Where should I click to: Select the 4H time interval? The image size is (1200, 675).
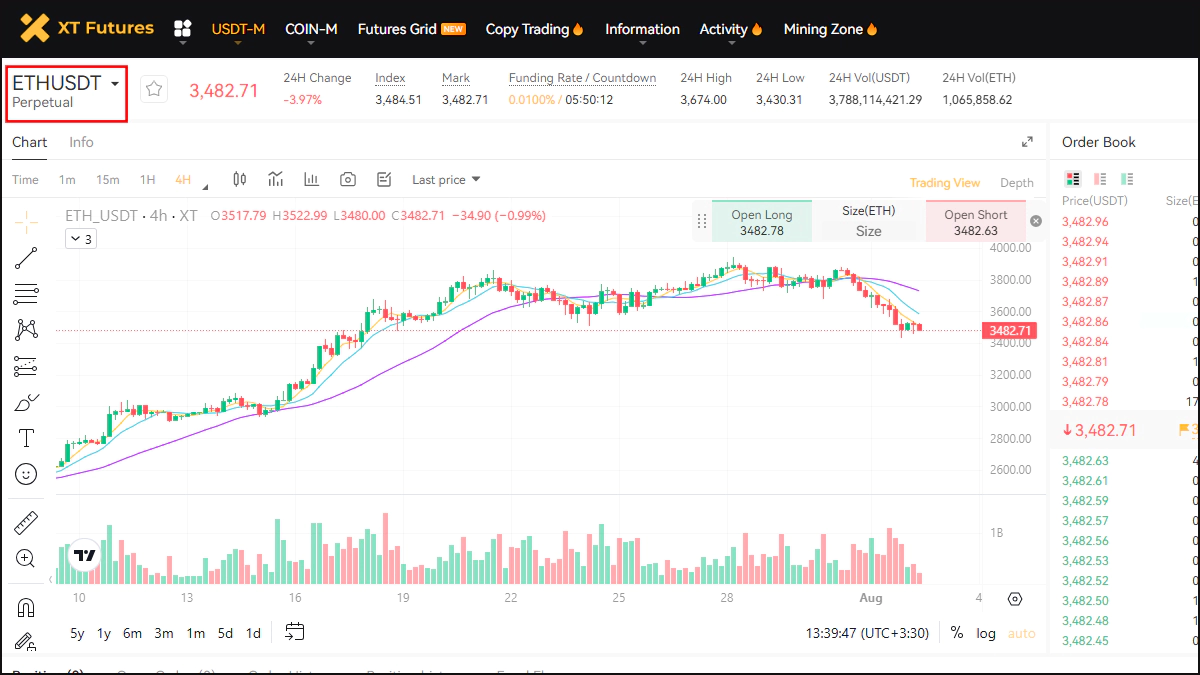click(x=183, y=180)
